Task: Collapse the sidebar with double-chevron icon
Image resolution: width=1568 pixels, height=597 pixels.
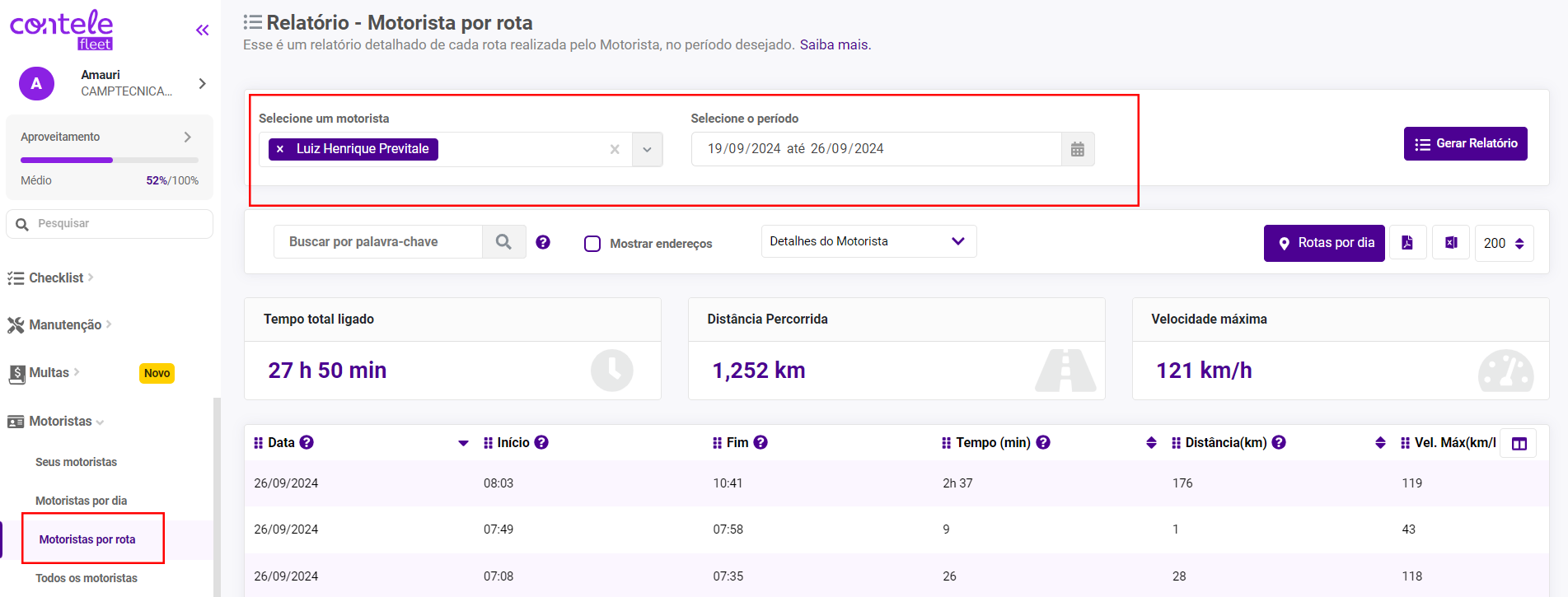Action: coord(202,30)
